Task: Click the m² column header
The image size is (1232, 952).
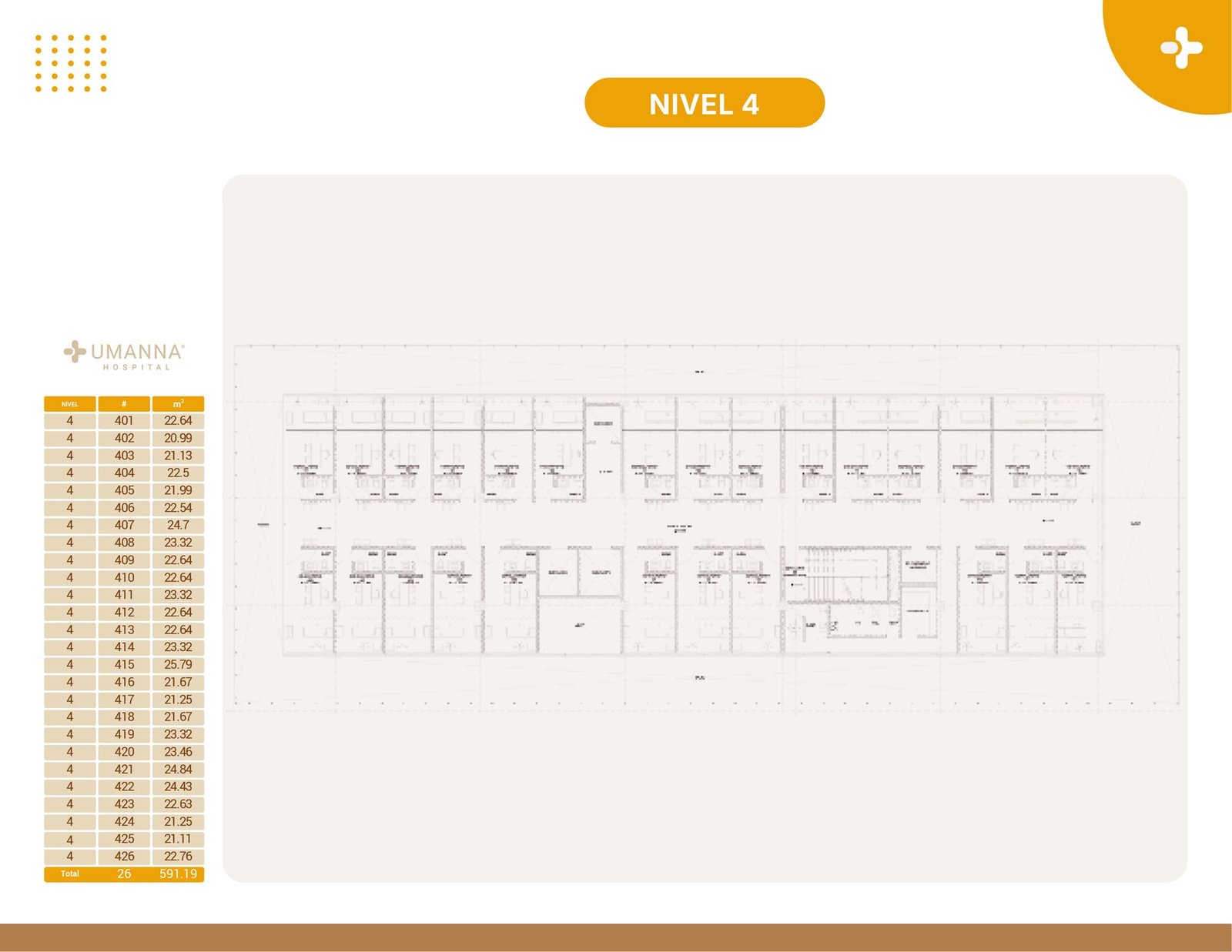Action: 178,404
